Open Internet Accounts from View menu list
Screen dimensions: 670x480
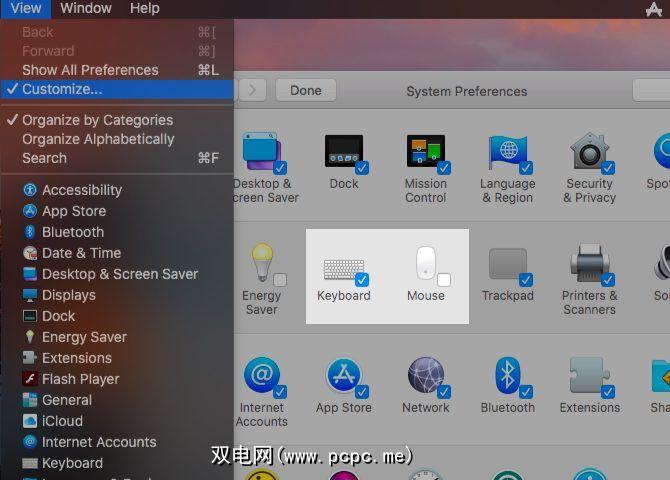point(117,442)
